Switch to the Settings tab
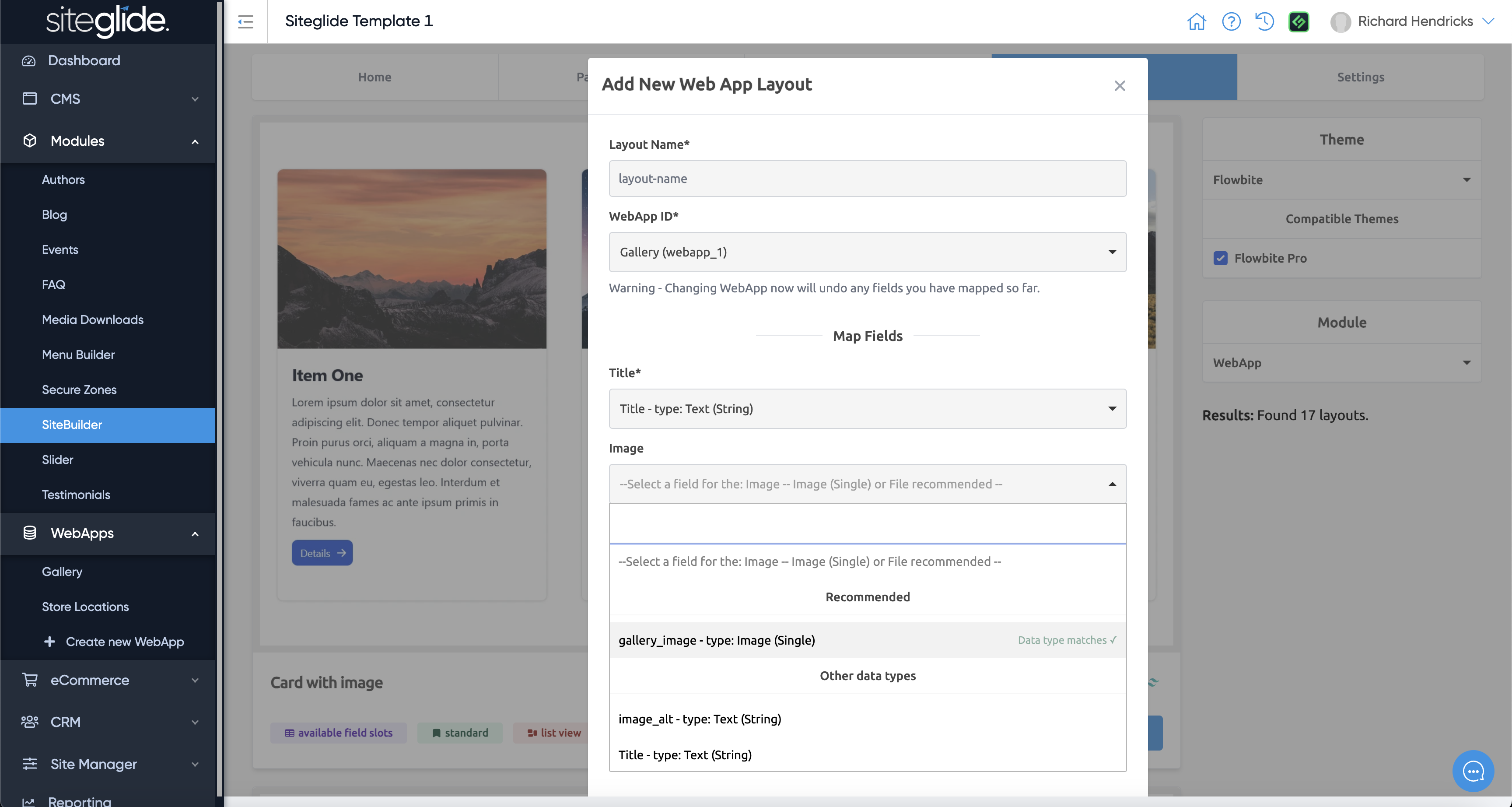Viewport: 1512px width, 807px height. 1360,77
